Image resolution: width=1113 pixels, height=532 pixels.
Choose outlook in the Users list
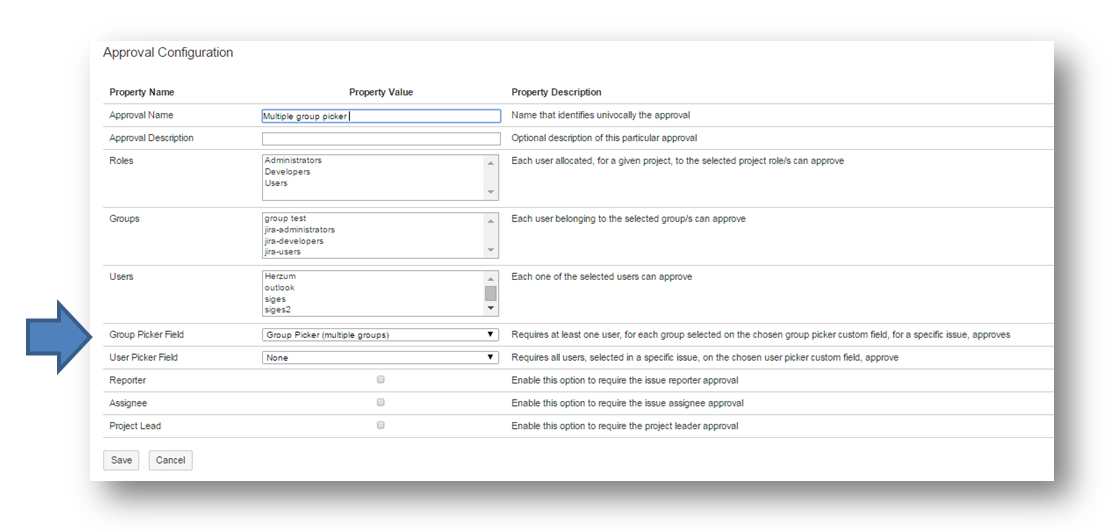279,288
